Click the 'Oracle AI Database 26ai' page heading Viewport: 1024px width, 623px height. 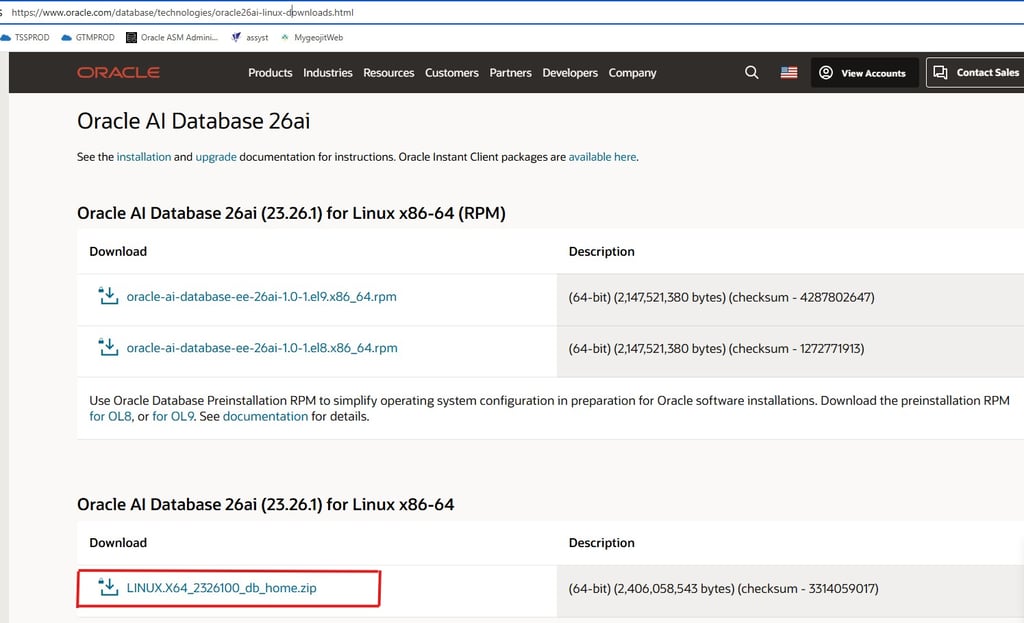point(193,121)
